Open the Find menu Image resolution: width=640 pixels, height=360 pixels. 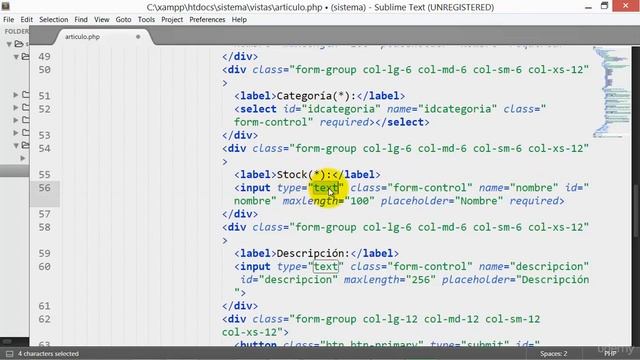[81, 20]
